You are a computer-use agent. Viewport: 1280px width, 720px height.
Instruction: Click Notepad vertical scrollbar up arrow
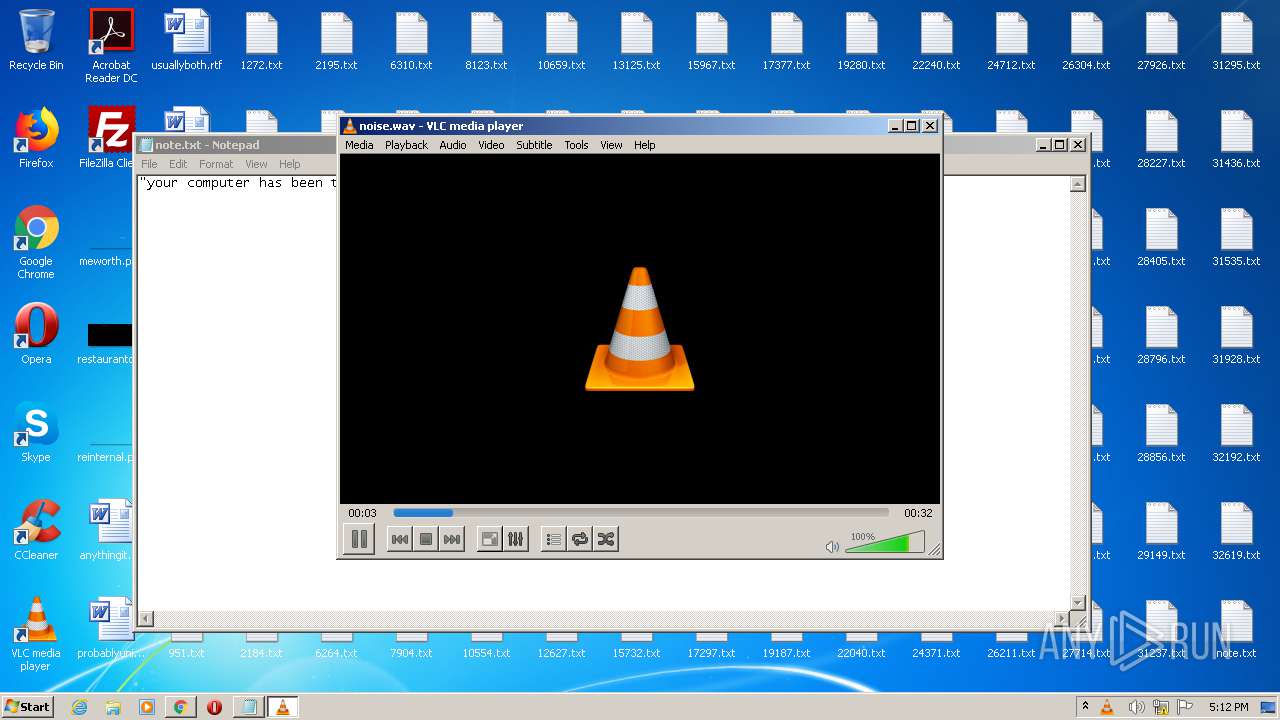(1077, 184)
